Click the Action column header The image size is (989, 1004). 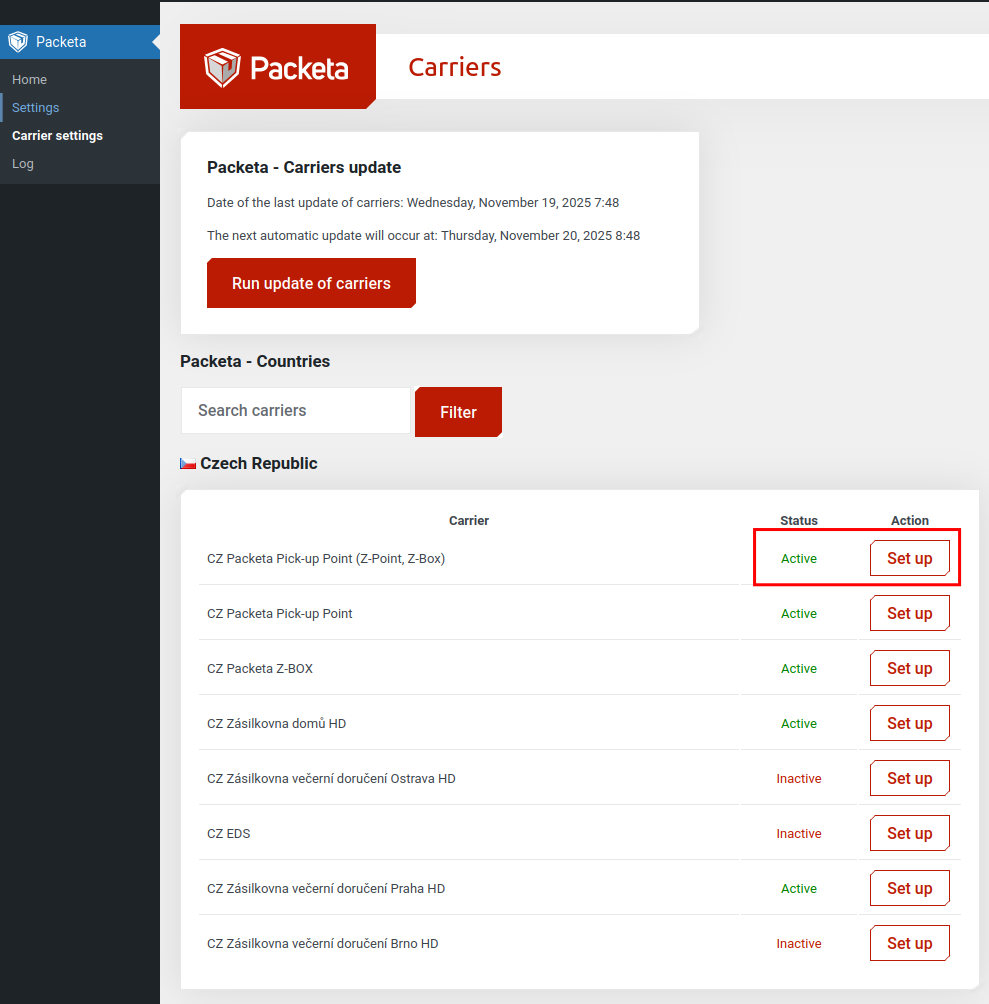tap(910, 521)
